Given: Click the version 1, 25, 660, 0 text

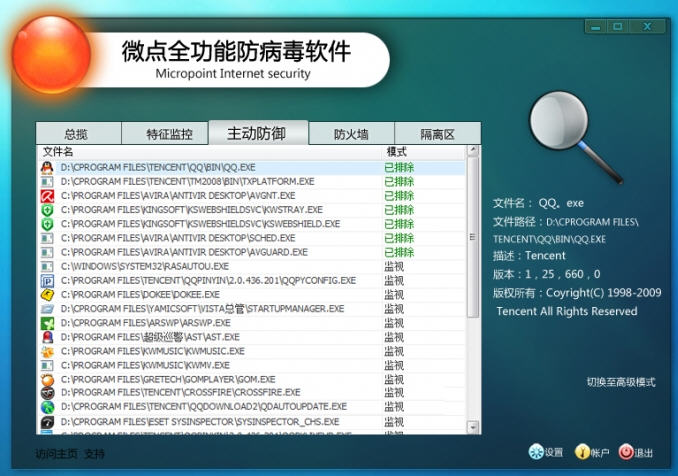Looking at the screenshot, I should coord(547,275).
